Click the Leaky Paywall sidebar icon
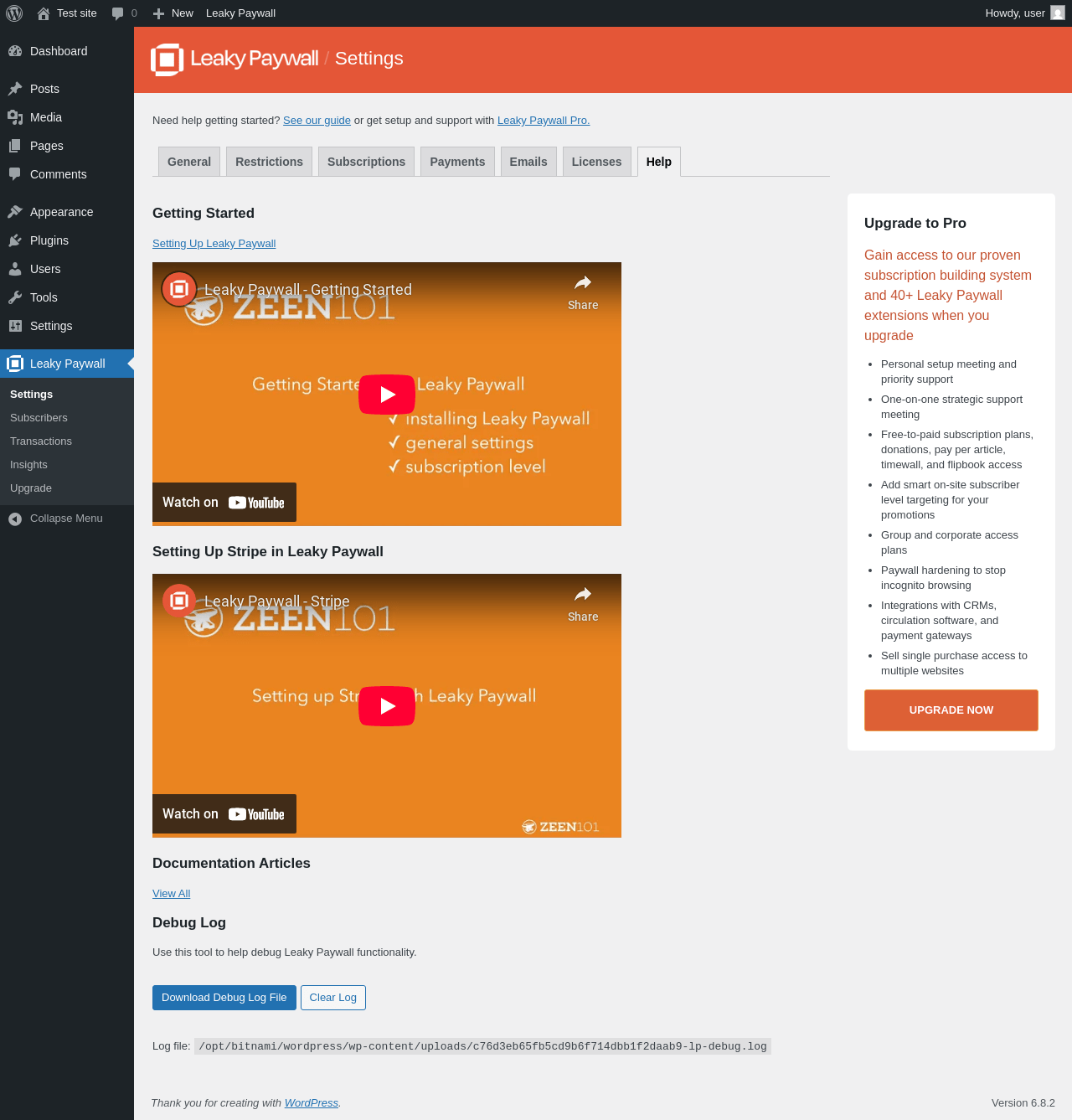This screenshot has height=1120, width=1072. (x=15, y=364)
